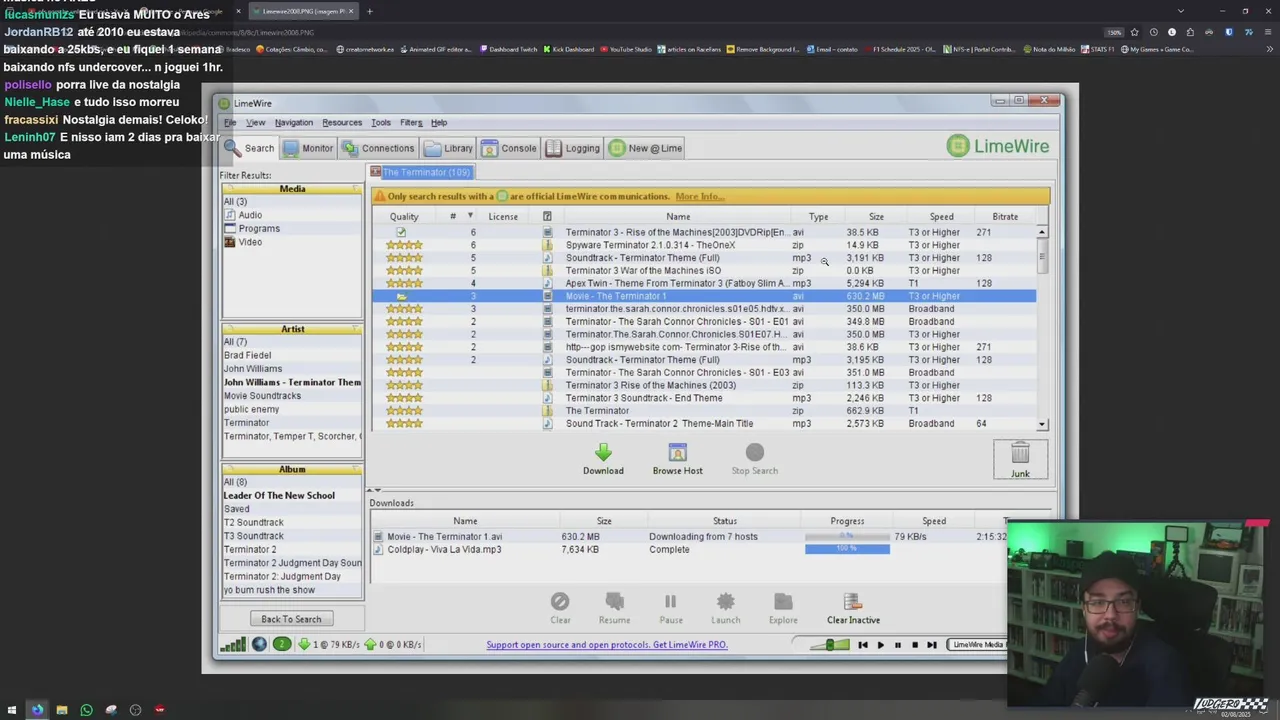Click the warning icon in yellow banner

click(380, 196)
